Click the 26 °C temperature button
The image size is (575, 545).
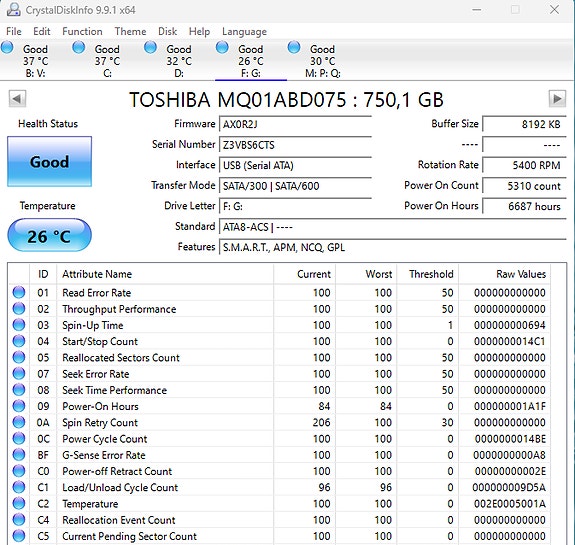50,236
